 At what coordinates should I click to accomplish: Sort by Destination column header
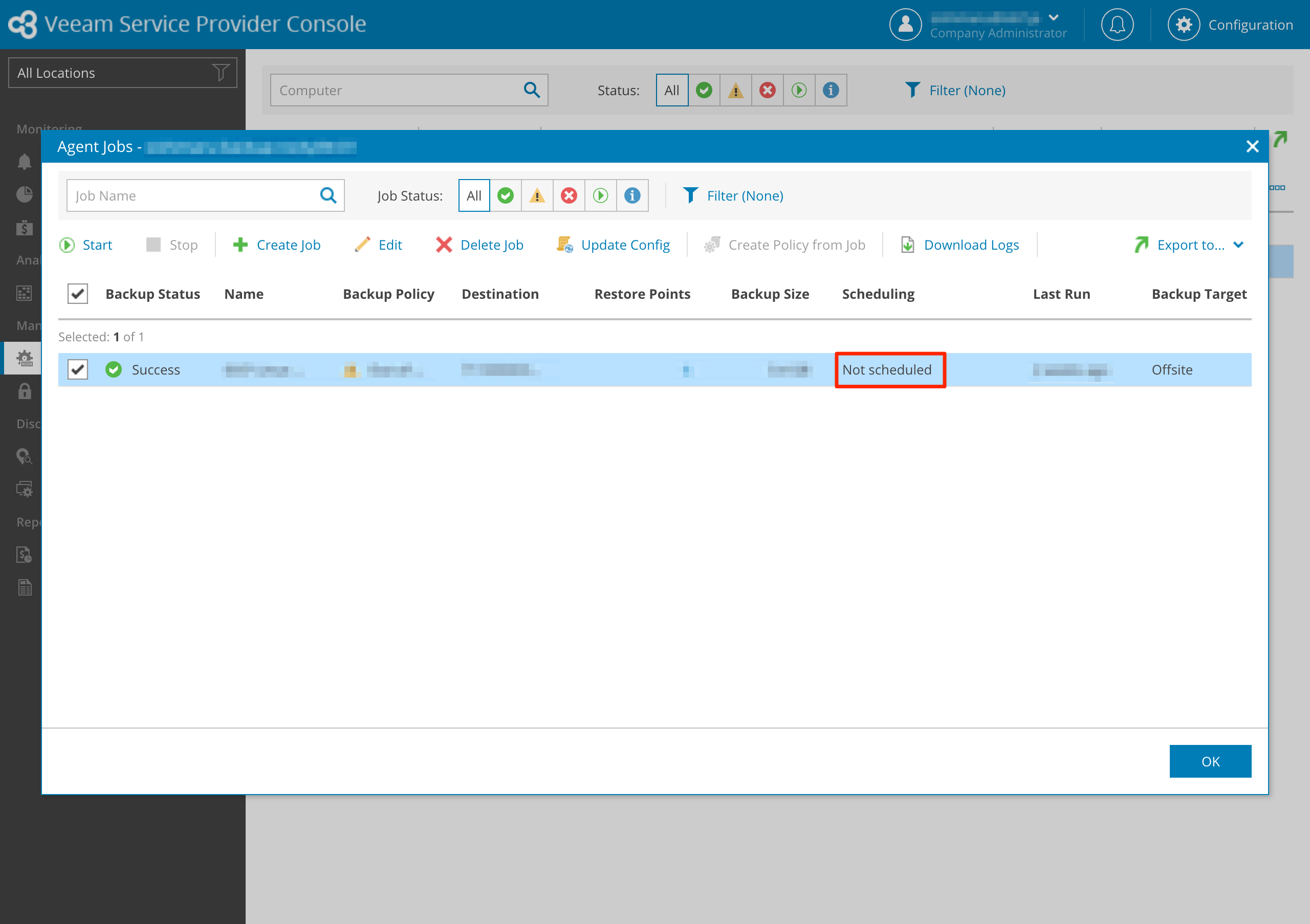tap(500, 294)
